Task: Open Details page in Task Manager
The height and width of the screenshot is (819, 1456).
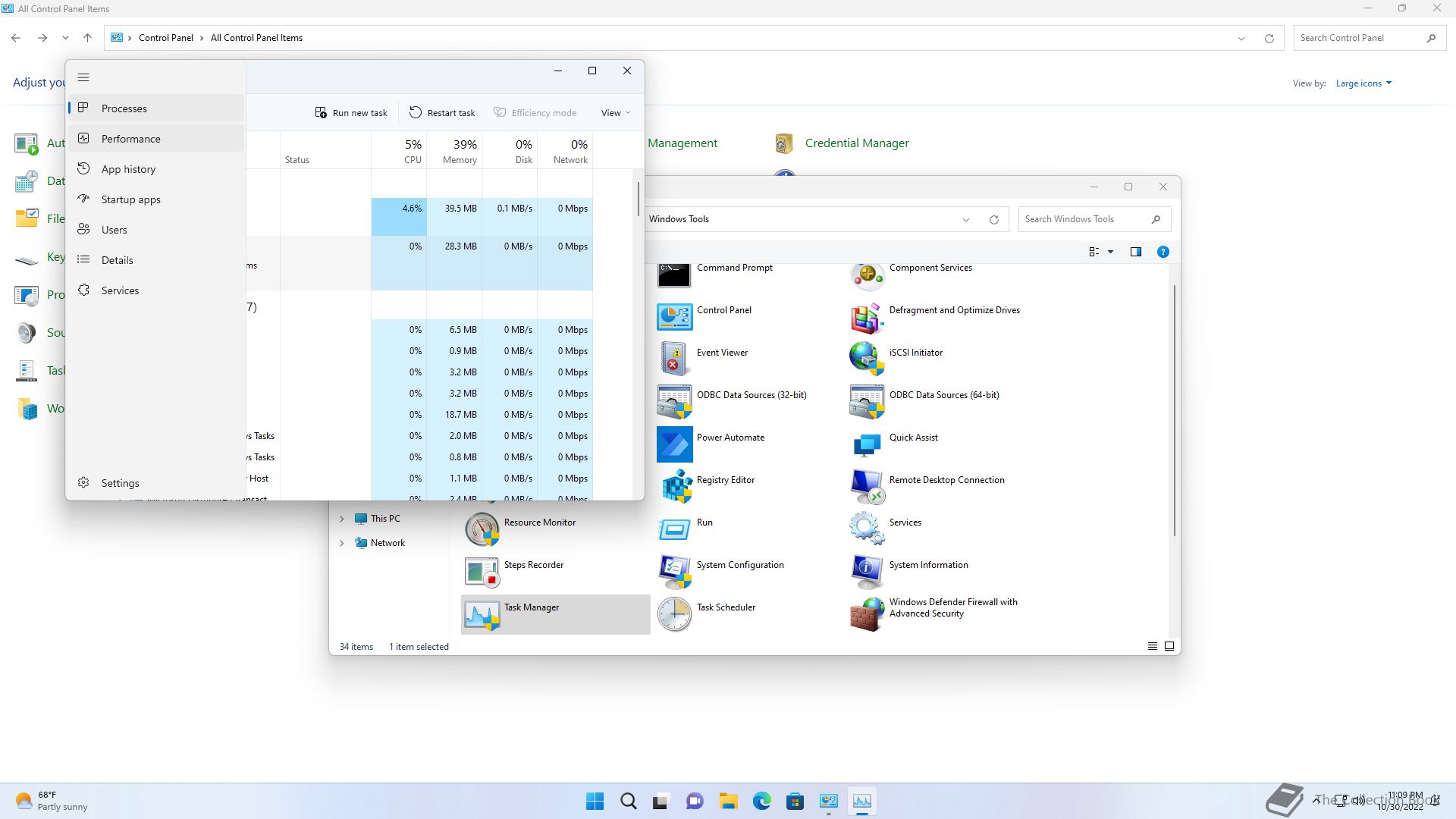Action: pyautogui.click(x=156, y=260)
